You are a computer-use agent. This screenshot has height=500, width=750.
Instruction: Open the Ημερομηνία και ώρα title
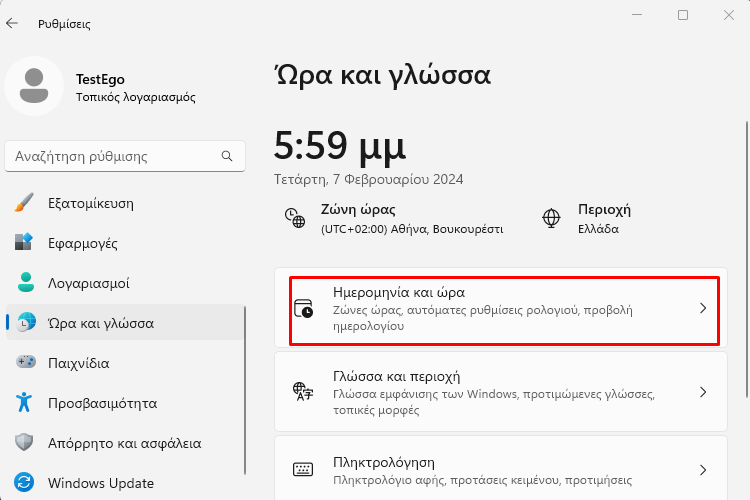click(399, 292)
